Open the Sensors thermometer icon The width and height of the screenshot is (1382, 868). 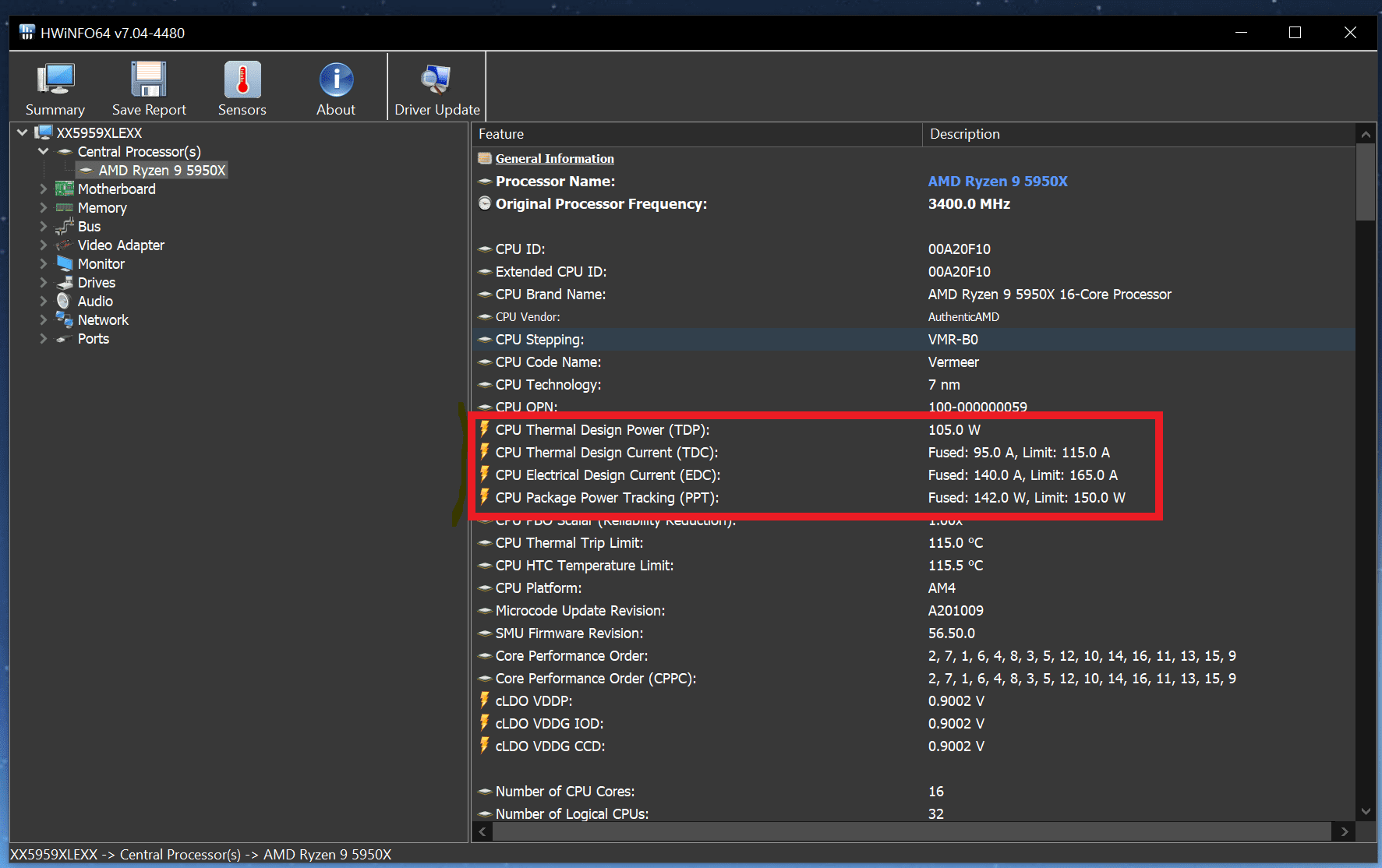(x=242, y=79)
